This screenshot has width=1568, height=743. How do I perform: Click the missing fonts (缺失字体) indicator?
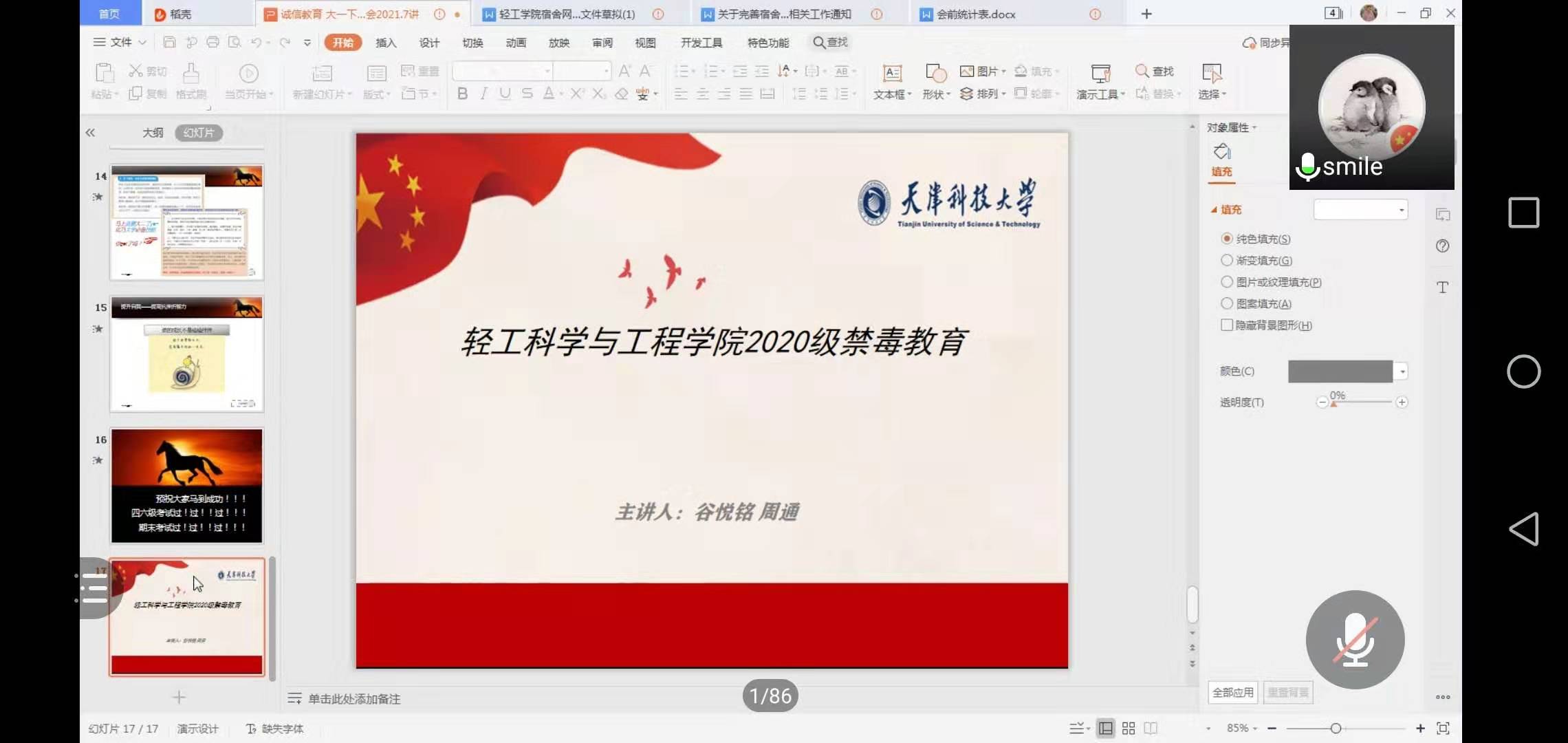(275, 729)
